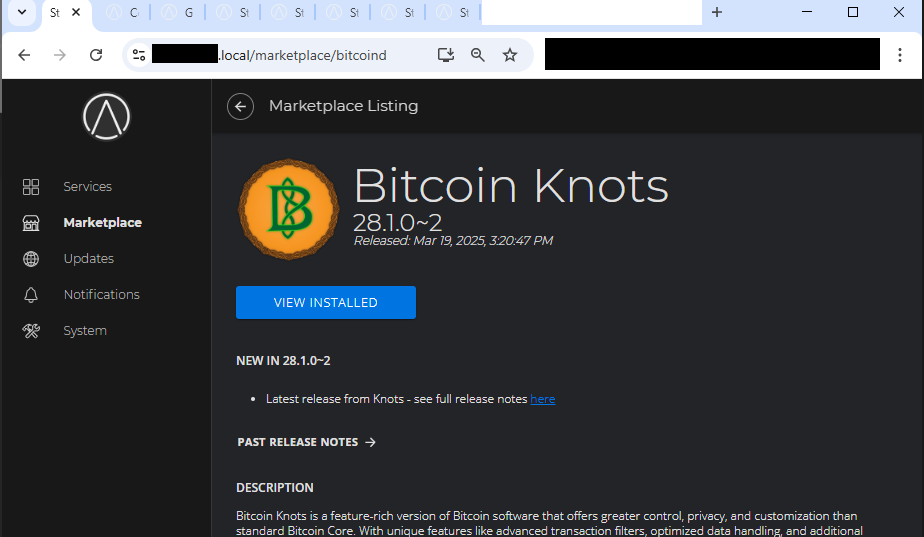Click the Released date text
The height and width of the screenshot is (537, 924).
[453, 241]
